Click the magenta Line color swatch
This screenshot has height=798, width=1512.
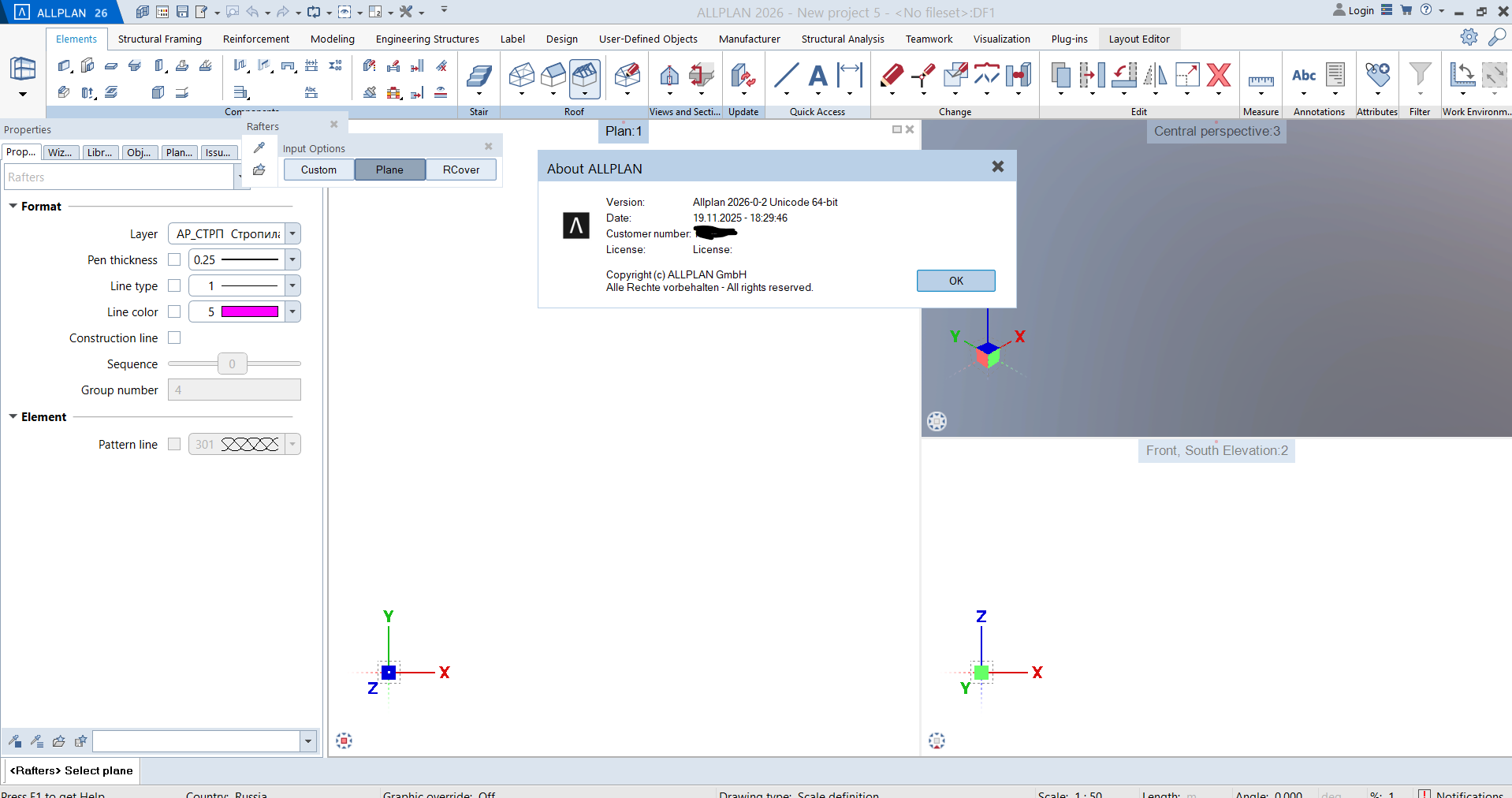(x=250, y=311)
